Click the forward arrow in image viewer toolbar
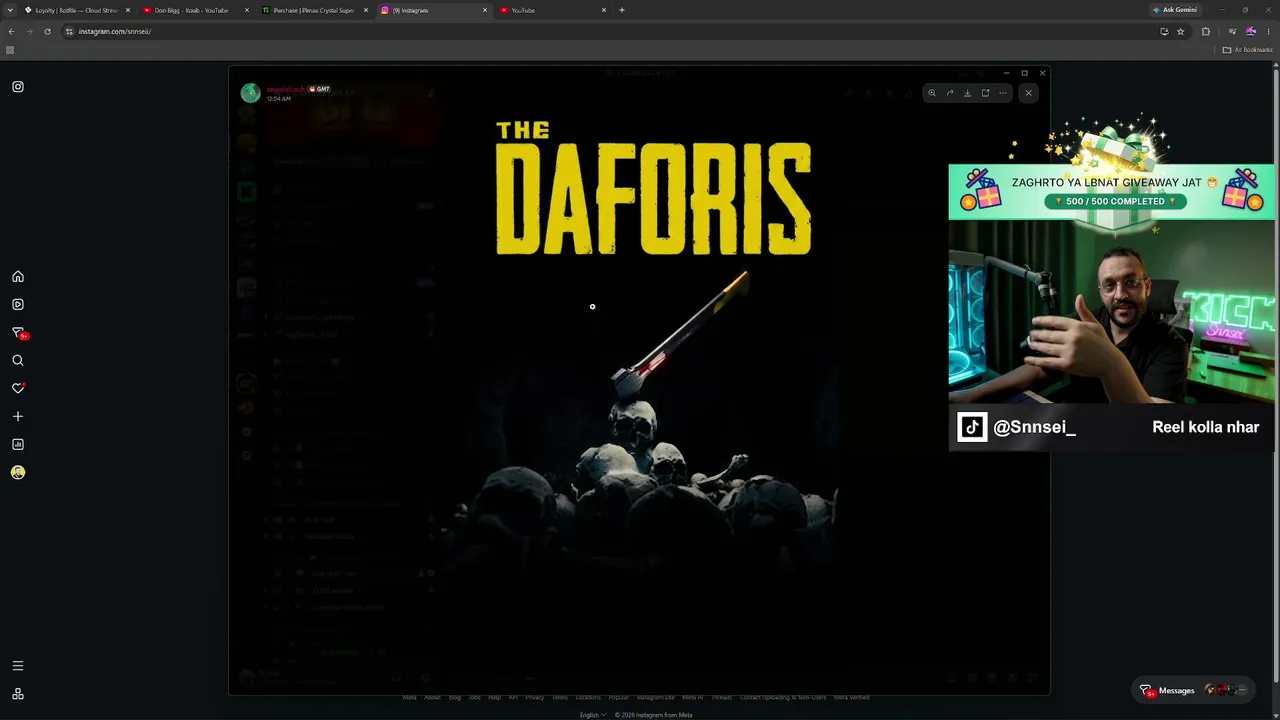The width and height of the screenshot is (1280, 720). tap(950, 93)
